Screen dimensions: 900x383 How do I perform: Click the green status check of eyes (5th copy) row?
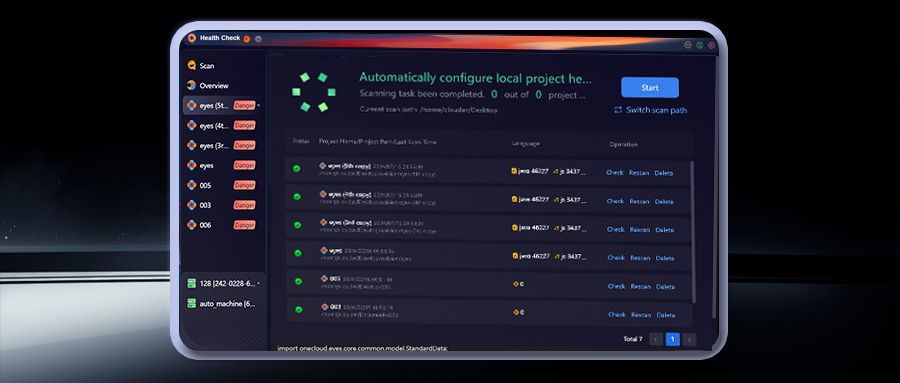[x=297, y=169]
